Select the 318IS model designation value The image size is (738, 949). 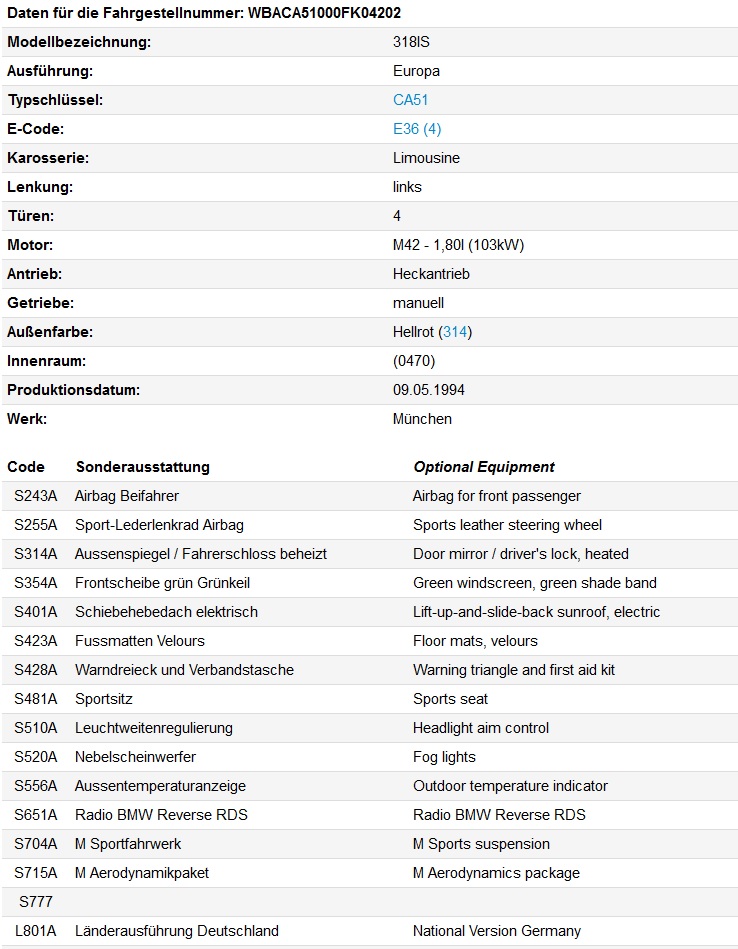pos(411,42)
